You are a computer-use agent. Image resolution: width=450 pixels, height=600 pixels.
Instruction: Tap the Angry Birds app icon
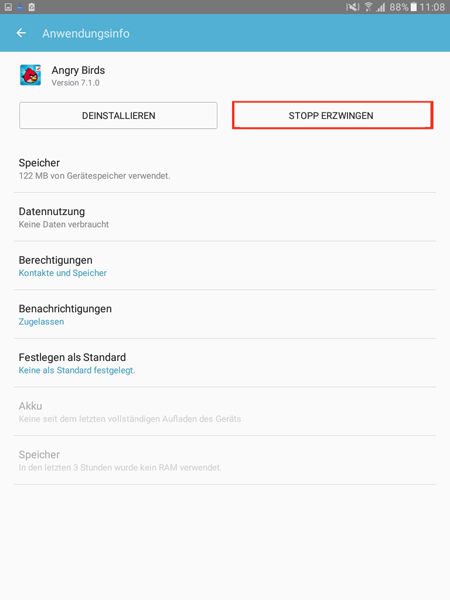pyautogui.click(x=31, y=75)
